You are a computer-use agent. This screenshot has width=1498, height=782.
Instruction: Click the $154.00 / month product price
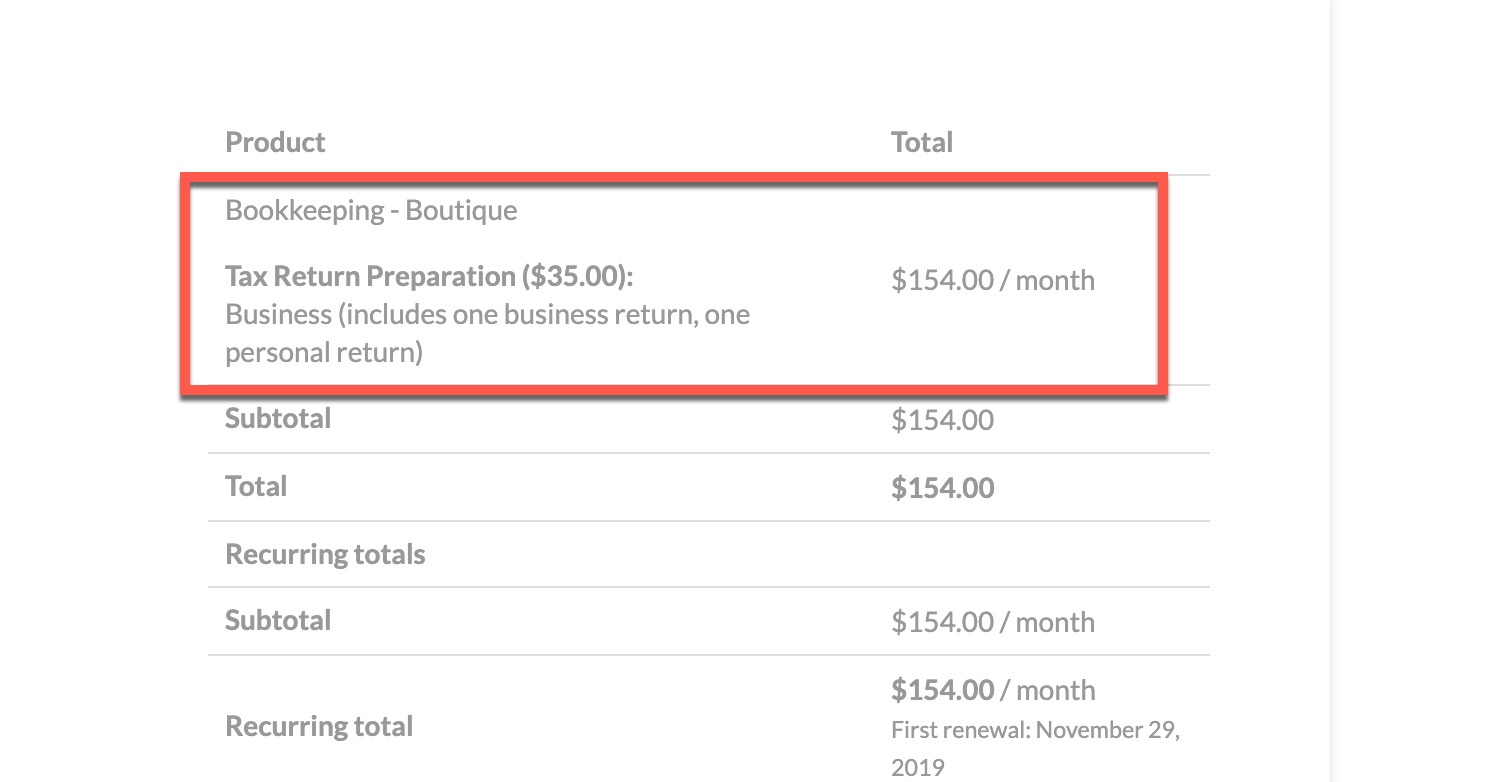(x=993, y=280)
